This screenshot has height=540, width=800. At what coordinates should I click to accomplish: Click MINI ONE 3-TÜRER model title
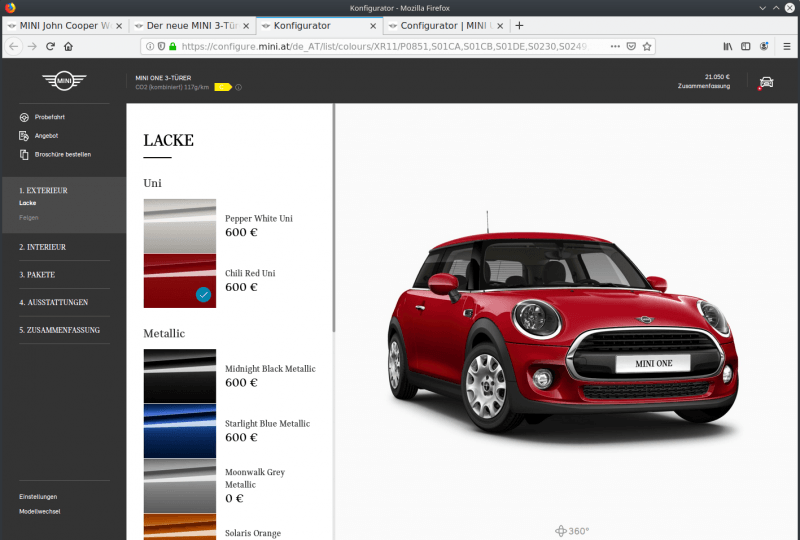(163, 78)
